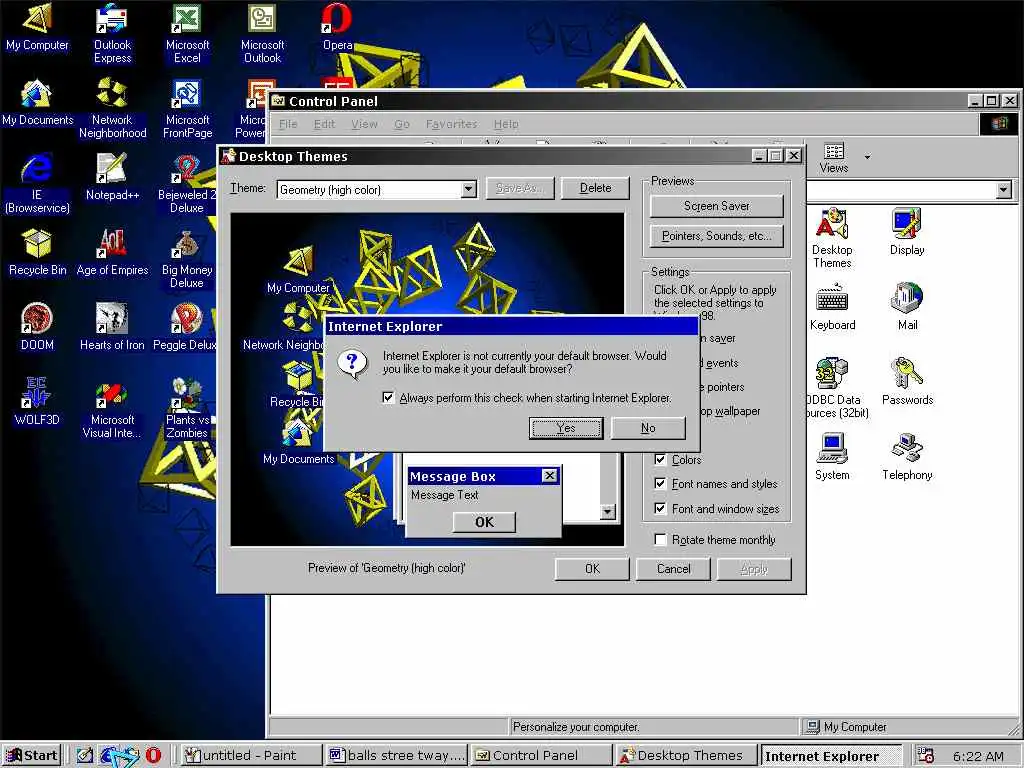The width and height of the screenshot is (1024, 768).
Task: Open the Edit menu in Control Panel
Action: click(x=324, y=124)
